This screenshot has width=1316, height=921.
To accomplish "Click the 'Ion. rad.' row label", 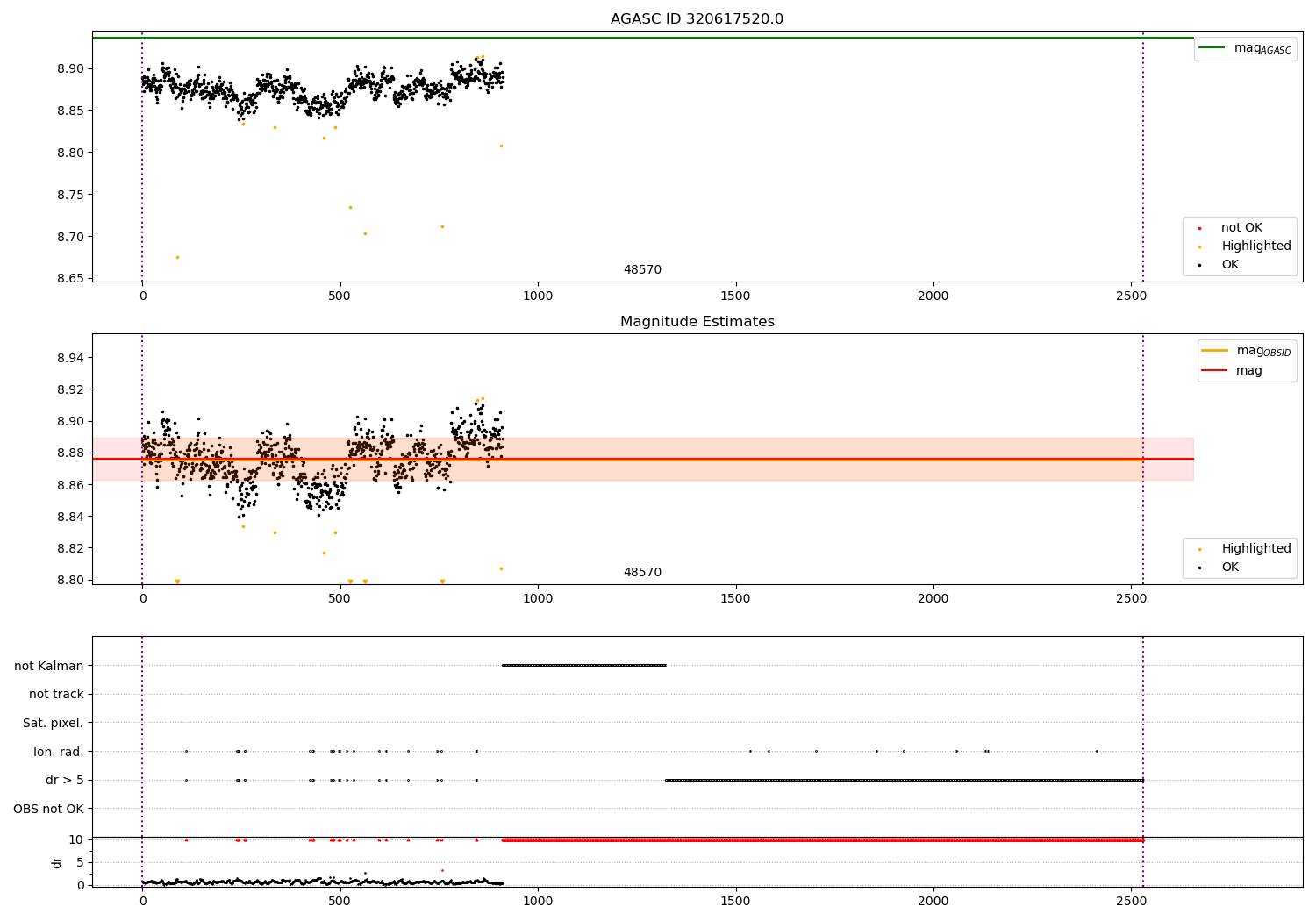I will 59,752.
